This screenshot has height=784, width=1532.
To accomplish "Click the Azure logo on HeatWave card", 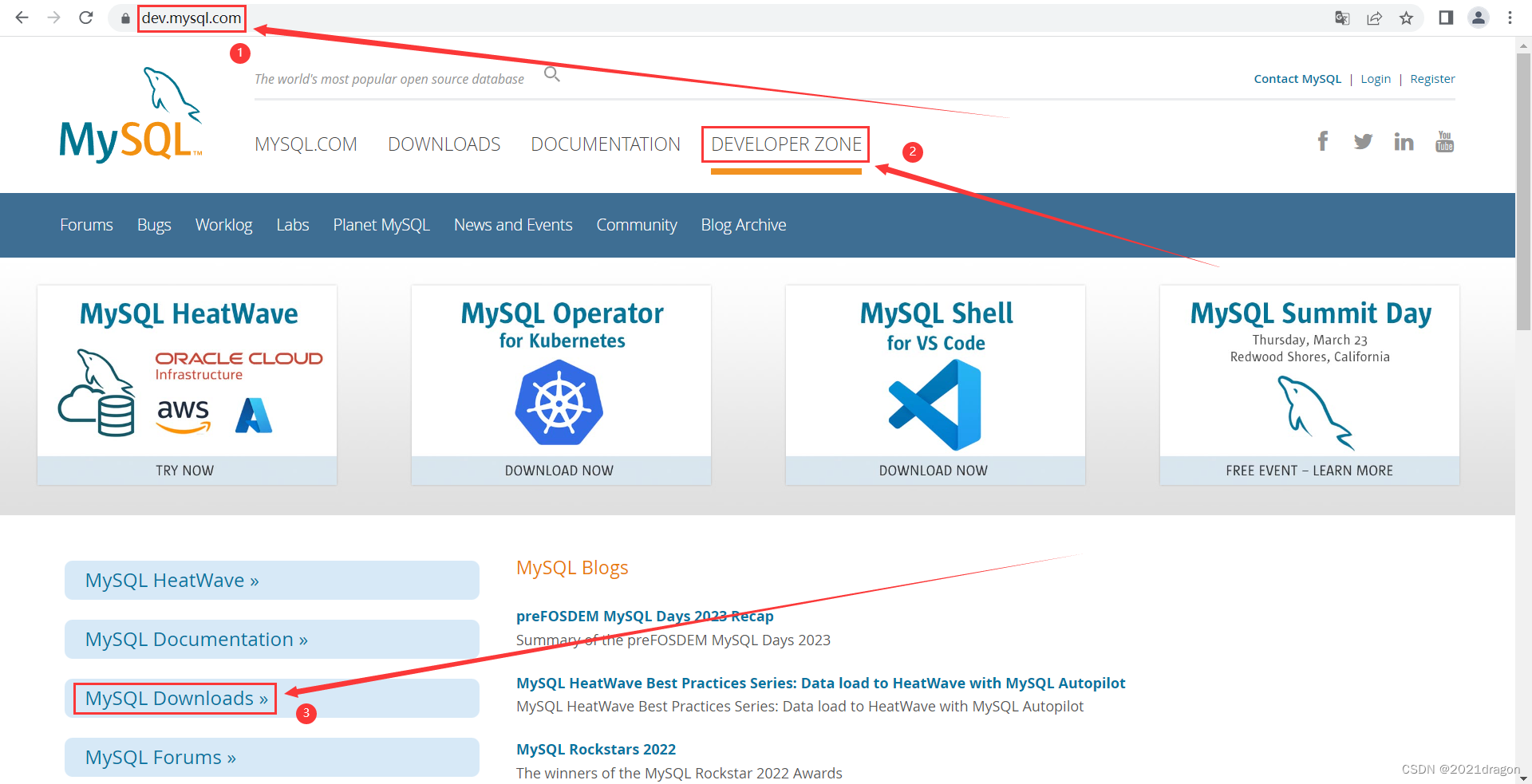I will pyautogui.click(x=254, y=415).
